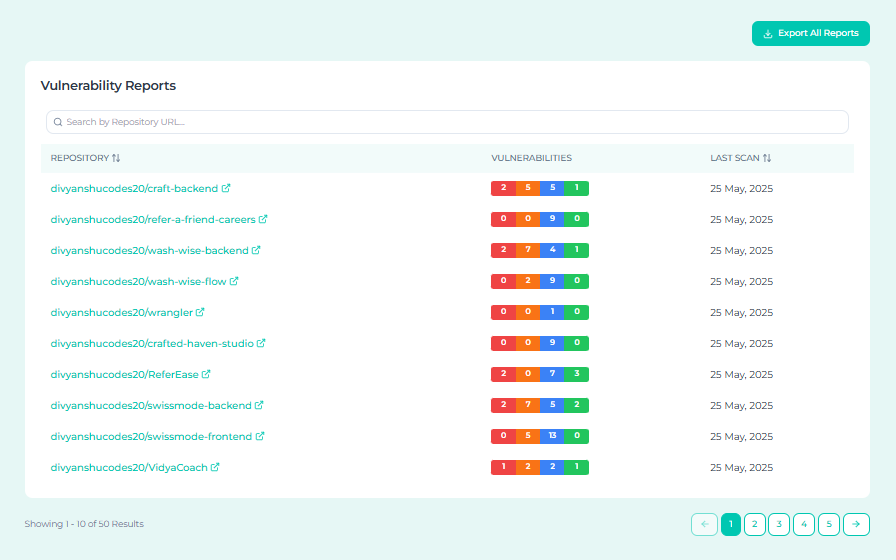Click green badge showing 3 for ReferEase
This screenshot has height=560, width=896.
[577, 374]
